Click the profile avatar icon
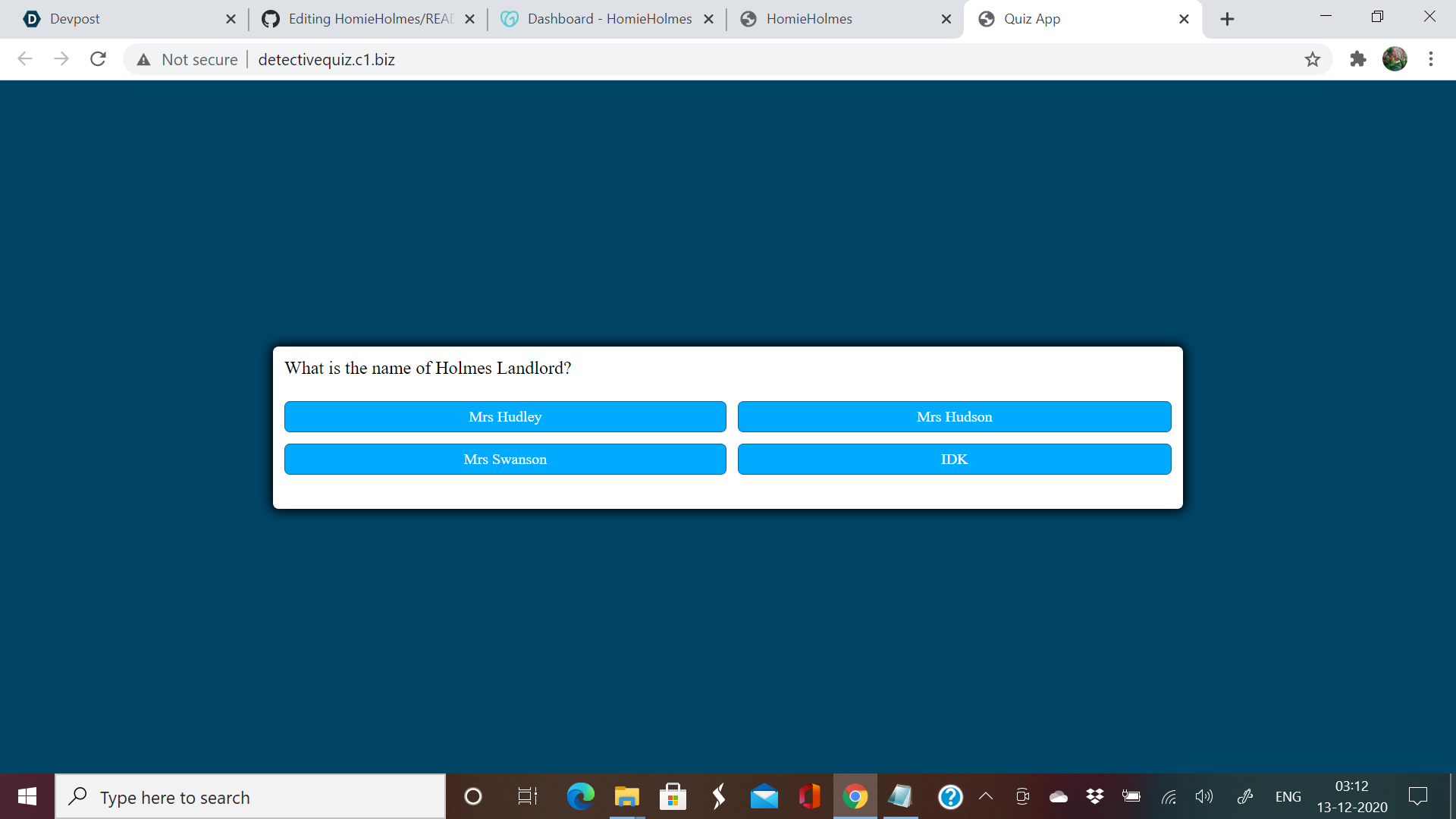Image resolution: width=1456 pixels, height=819 pixels. 1395,59
